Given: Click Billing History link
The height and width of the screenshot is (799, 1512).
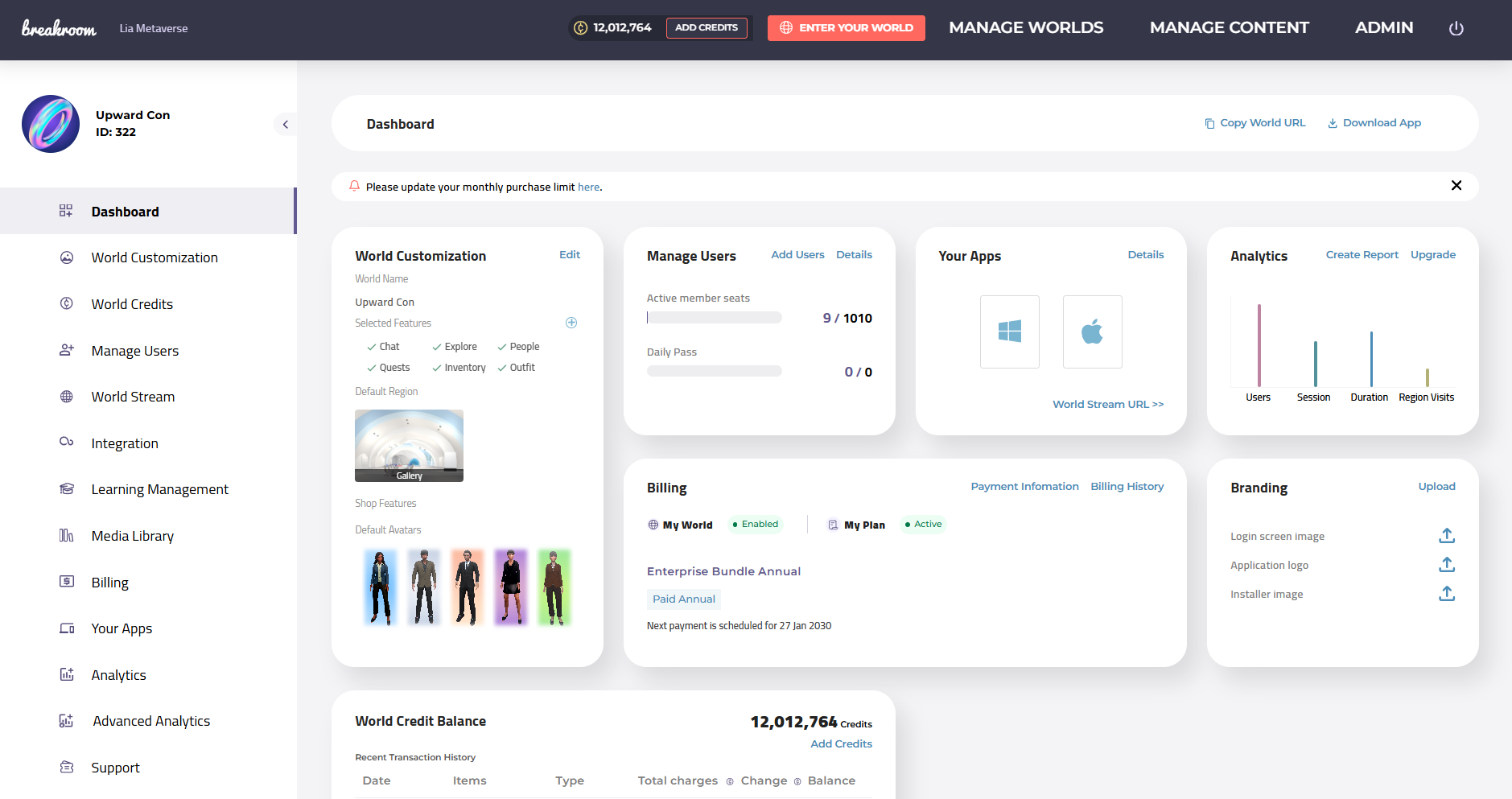Looking at the screenshot, I should tap(1127, 487).
